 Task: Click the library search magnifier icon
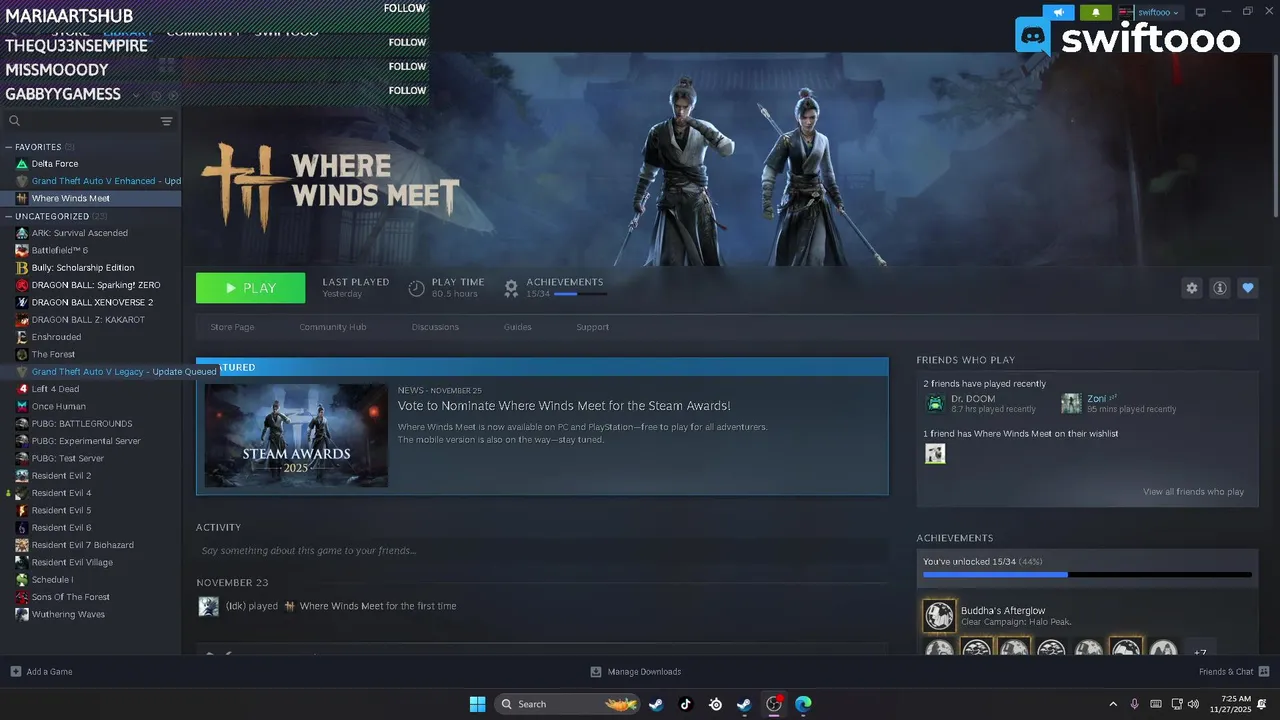[15, 121]
